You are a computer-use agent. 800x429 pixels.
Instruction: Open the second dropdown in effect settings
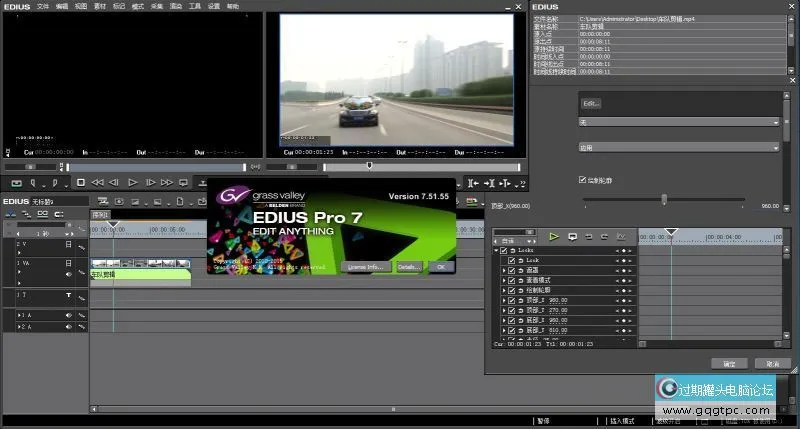pos(678,147)
